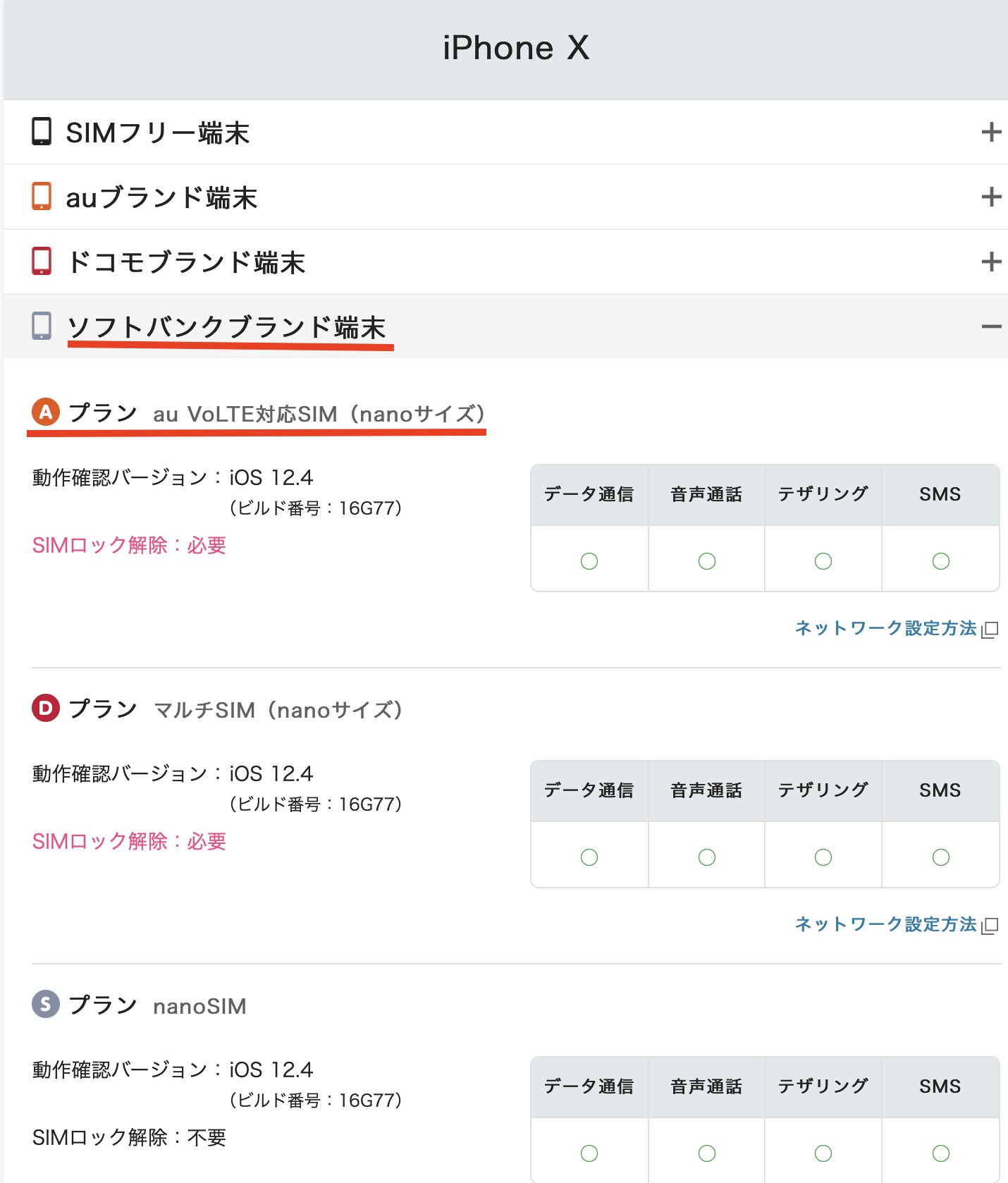Image resolution: width=1008 pixels, height=1183 pixels.
Task: Expand the SIMフリー端末 section plus sign
Action: point(991,132)
